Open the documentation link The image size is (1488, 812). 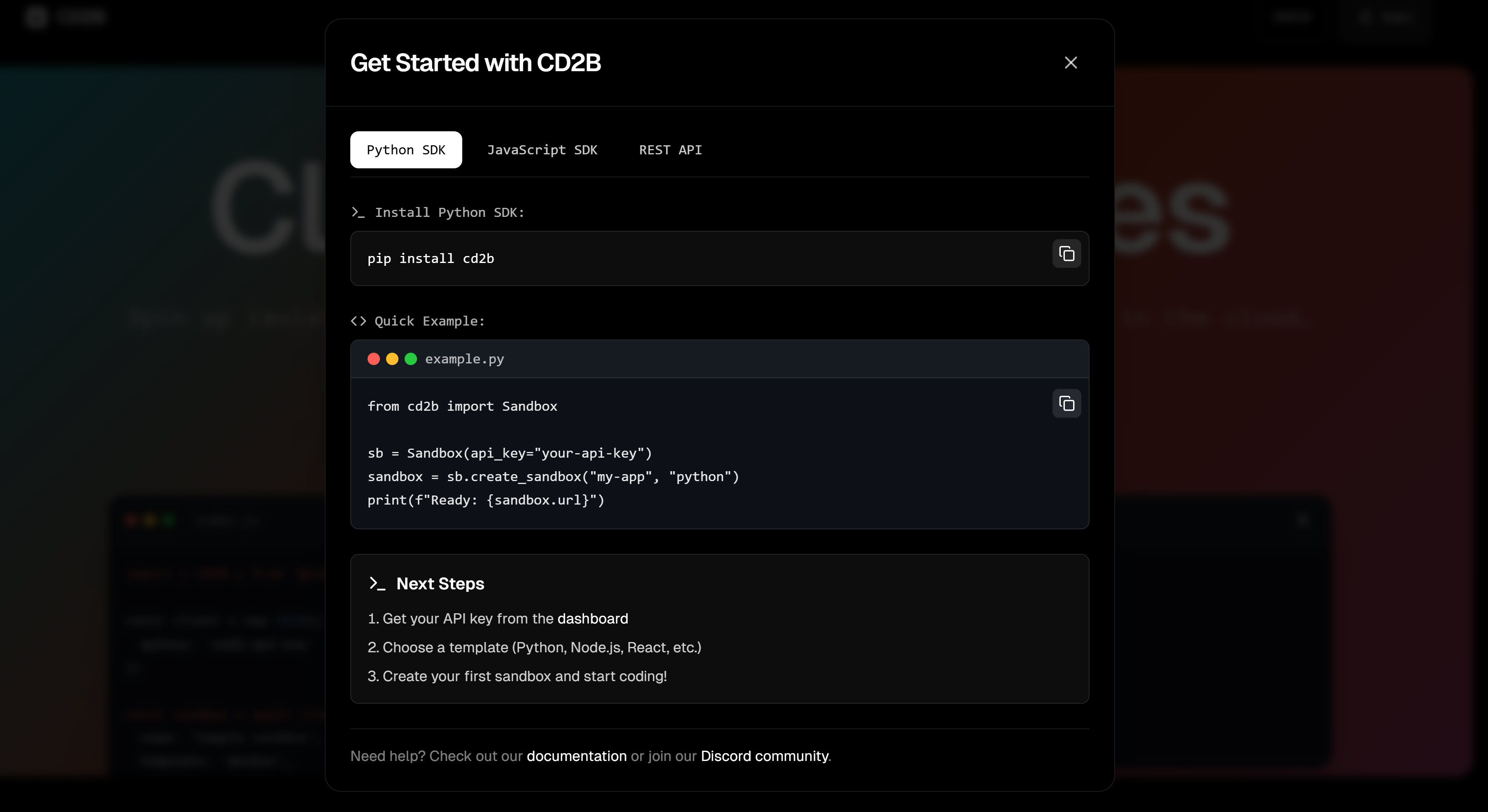576,756
